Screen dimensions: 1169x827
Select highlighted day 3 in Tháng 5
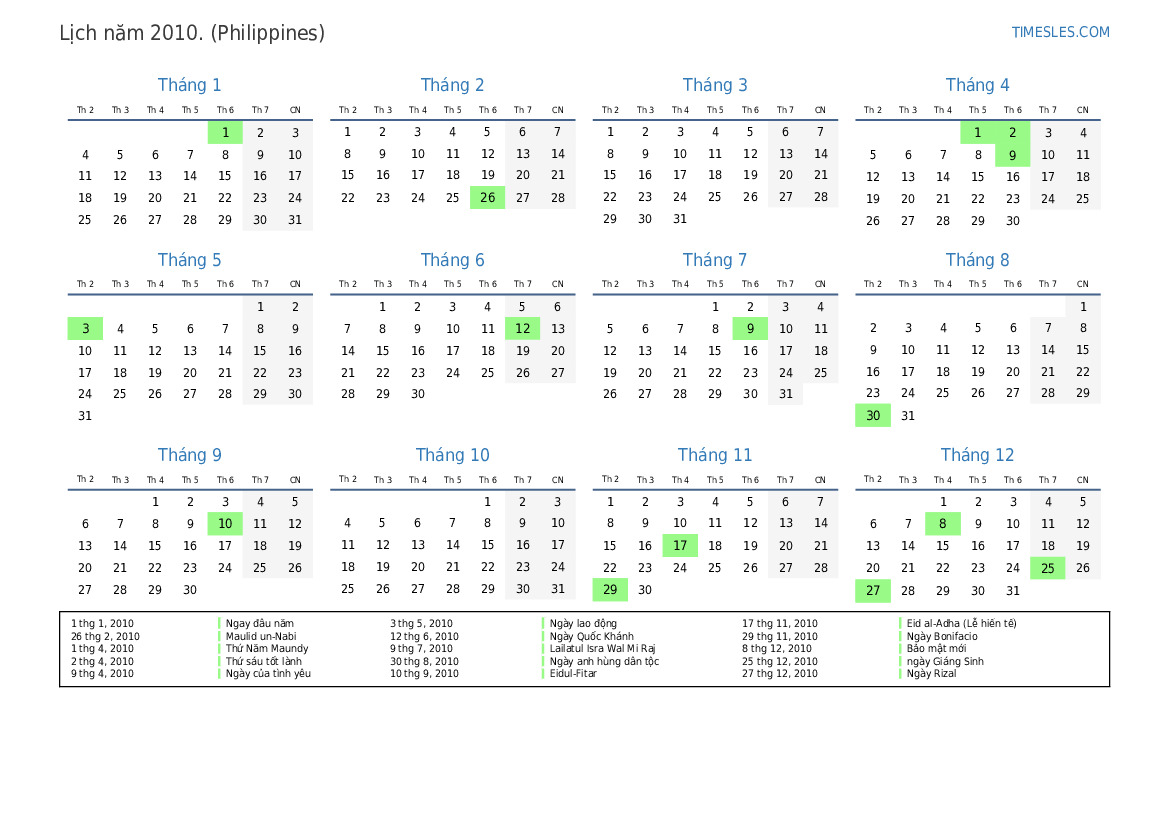click(85, 328)
